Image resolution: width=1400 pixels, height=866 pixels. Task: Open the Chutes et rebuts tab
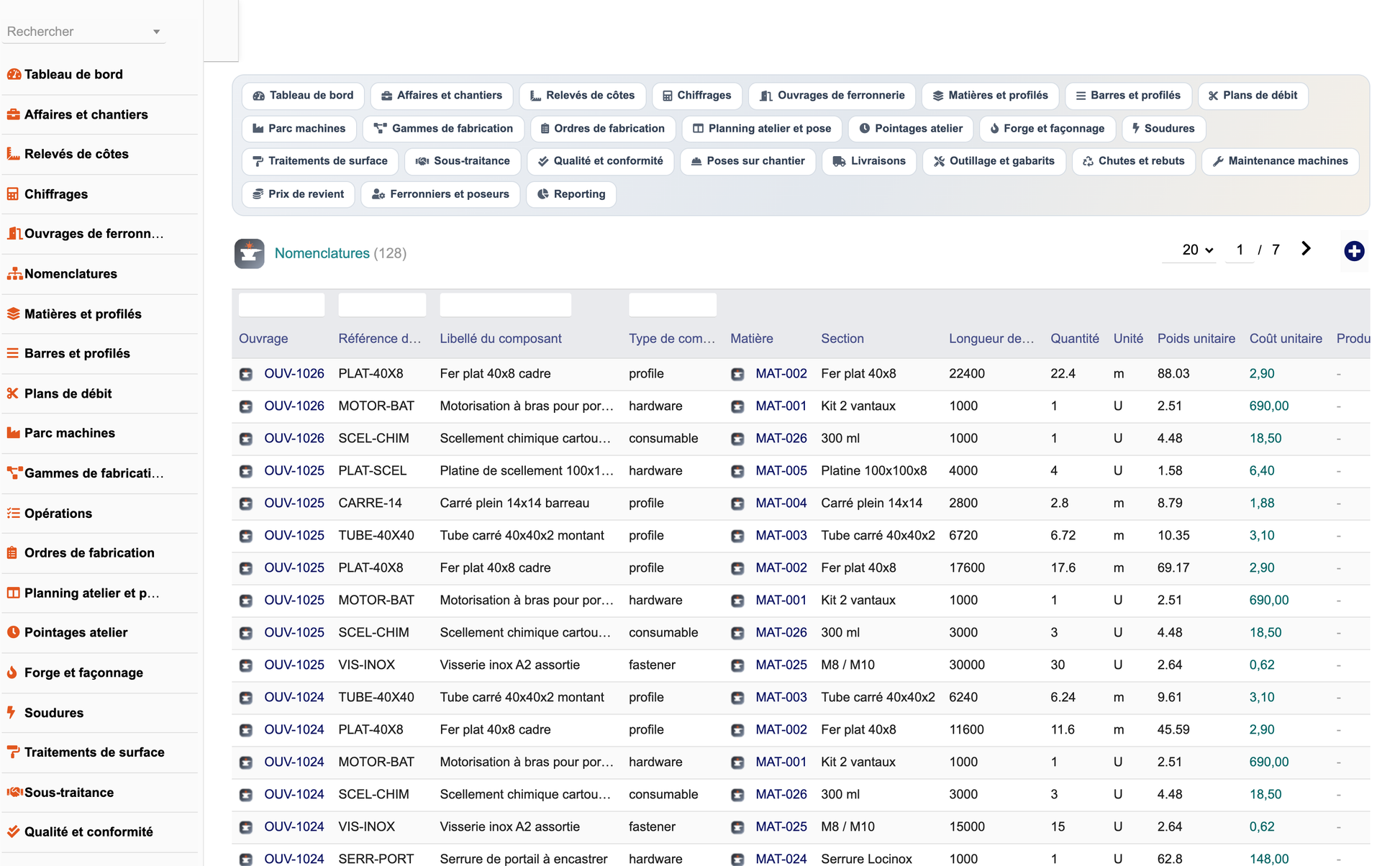tap(1133, 161)
